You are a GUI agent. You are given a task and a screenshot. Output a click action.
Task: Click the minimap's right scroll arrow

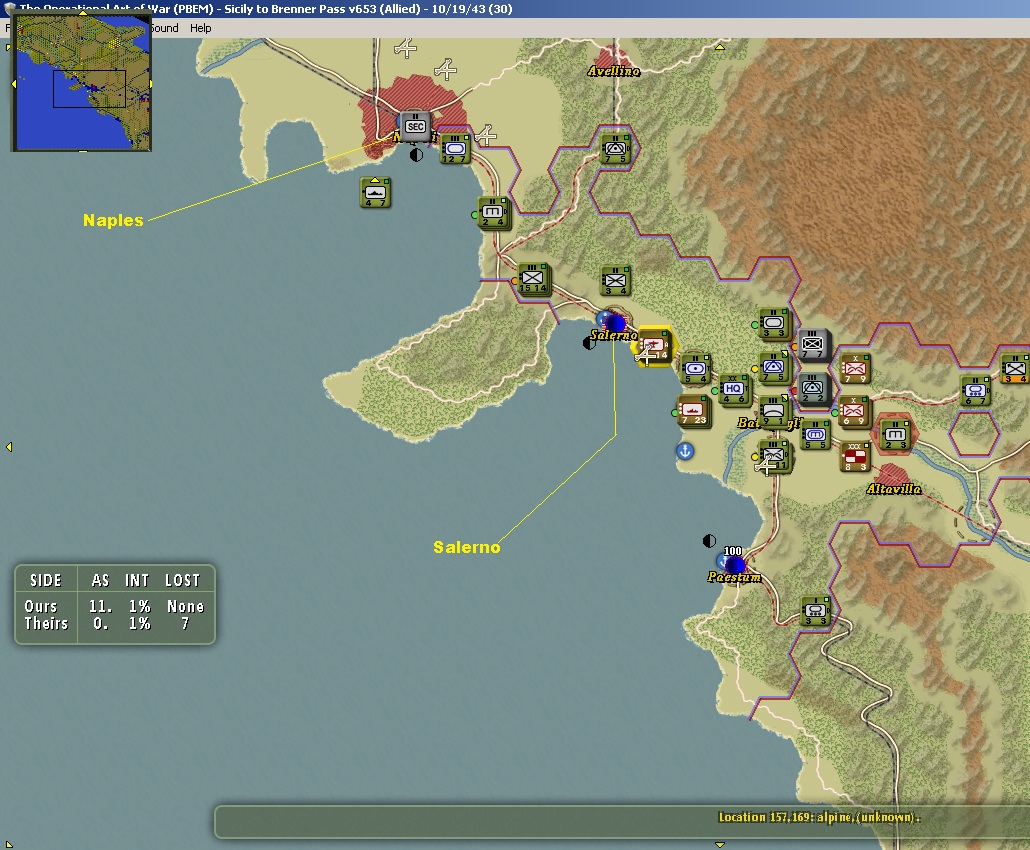(150, 84)
